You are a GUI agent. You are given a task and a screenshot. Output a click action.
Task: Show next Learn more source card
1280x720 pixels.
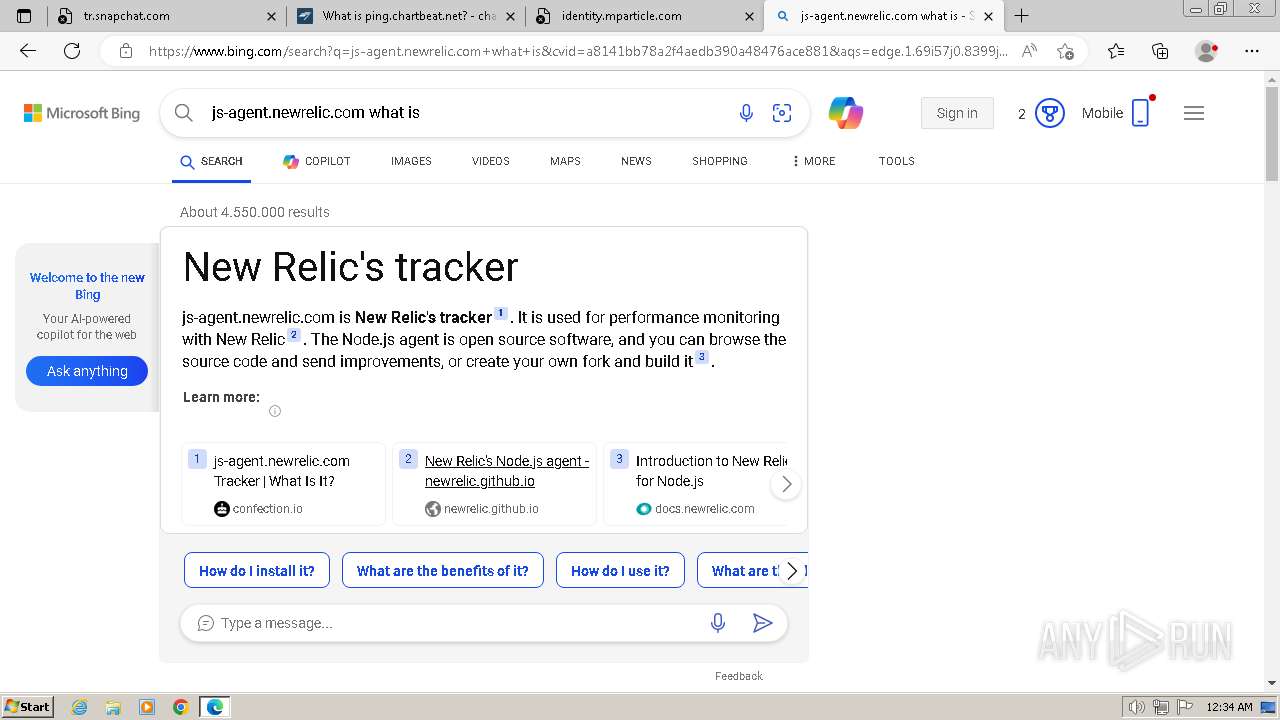(786, 484)
